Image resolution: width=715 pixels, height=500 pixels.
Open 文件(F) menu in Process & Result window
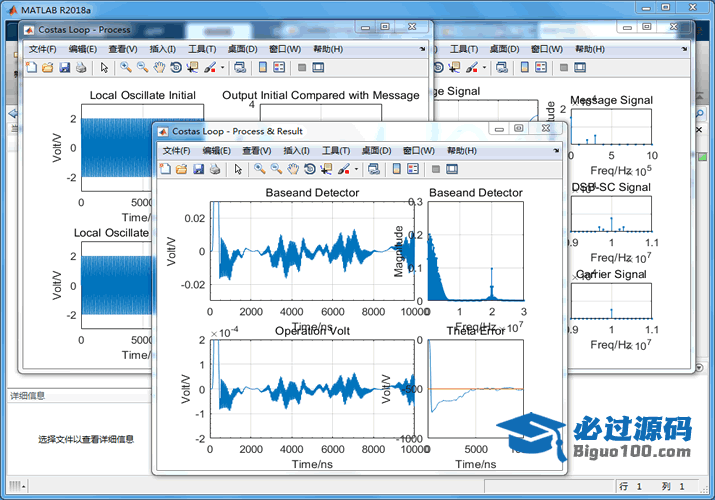point(176,150)
